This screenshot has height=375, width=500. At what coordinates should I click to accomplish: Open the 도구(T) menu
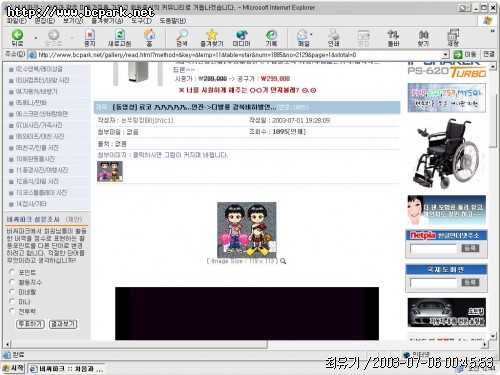coord(141,21)
